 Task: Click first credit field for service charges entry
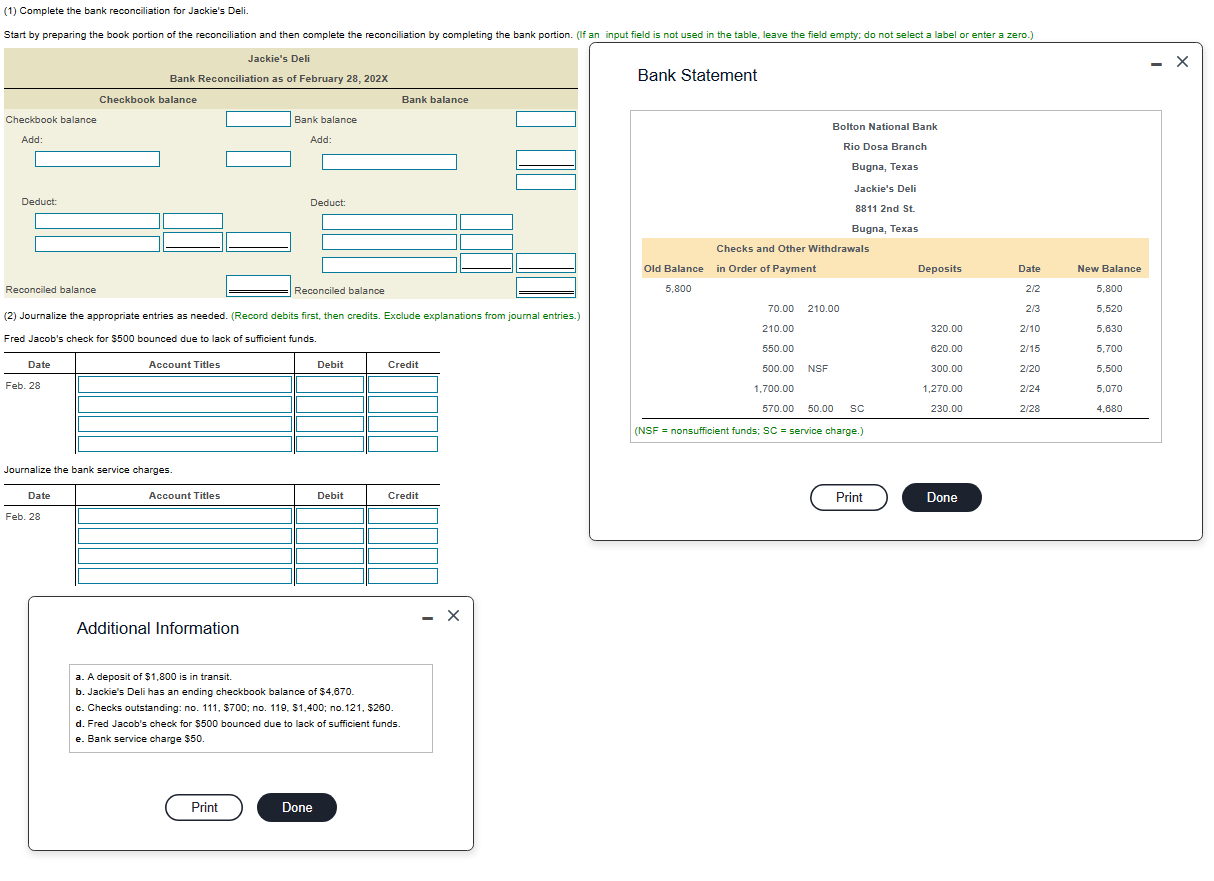click(403, 516)
